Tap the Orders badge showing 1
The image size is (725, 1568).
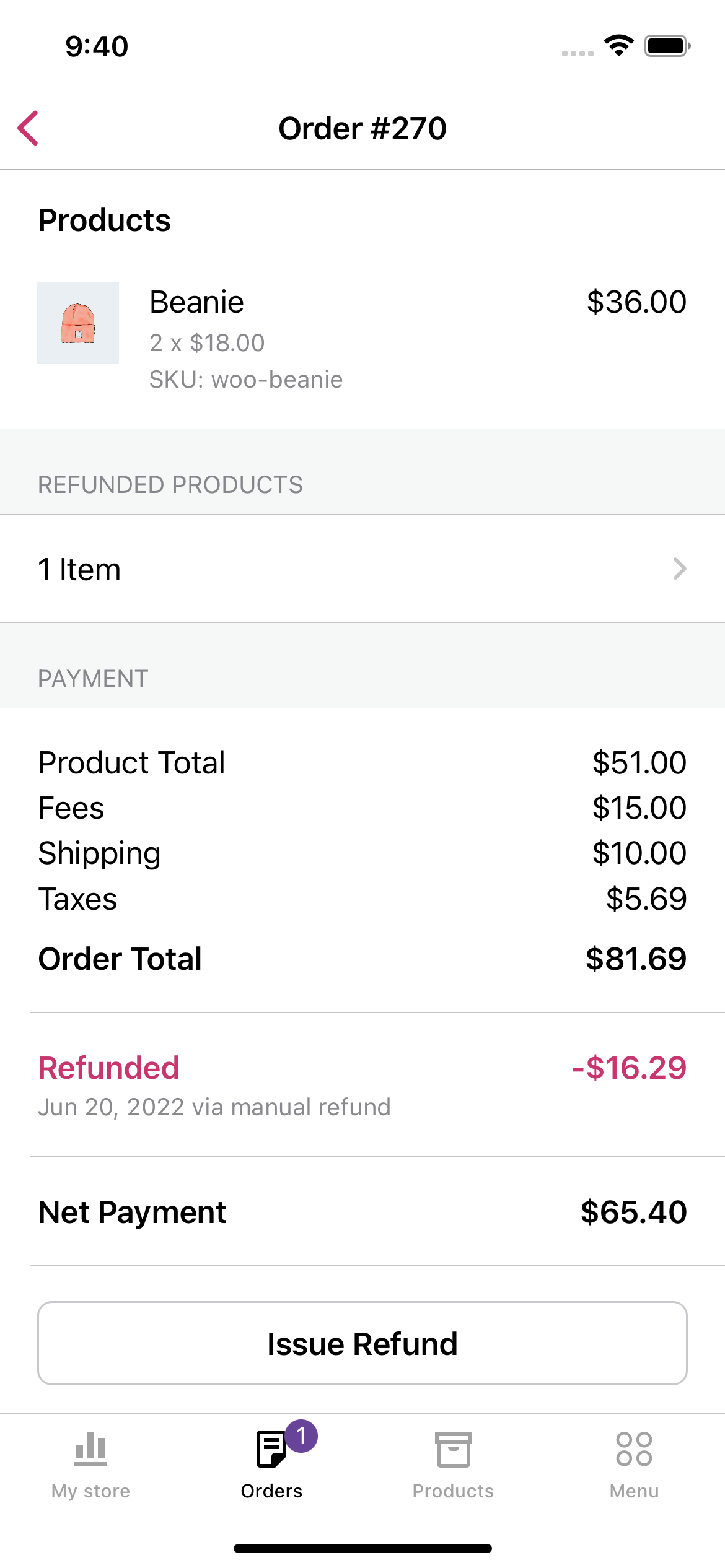(x=301, y=1436)
